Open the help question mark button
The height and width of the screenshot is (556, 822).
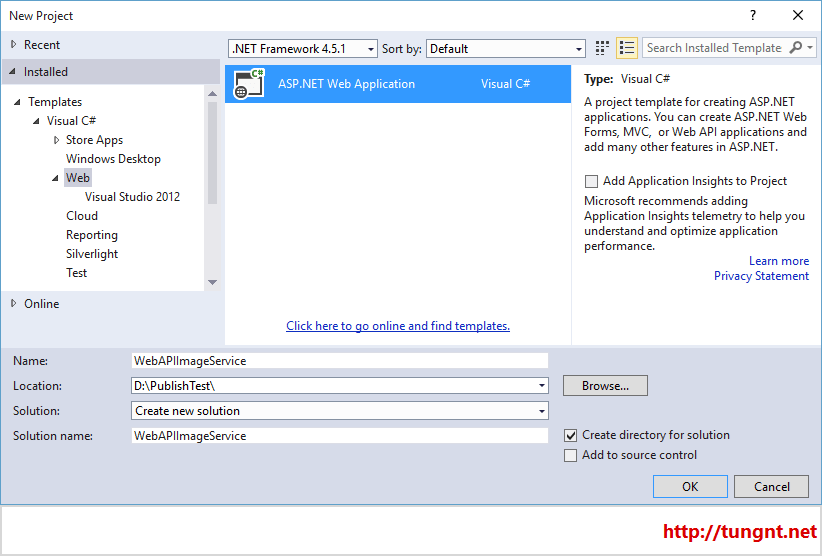753,15
